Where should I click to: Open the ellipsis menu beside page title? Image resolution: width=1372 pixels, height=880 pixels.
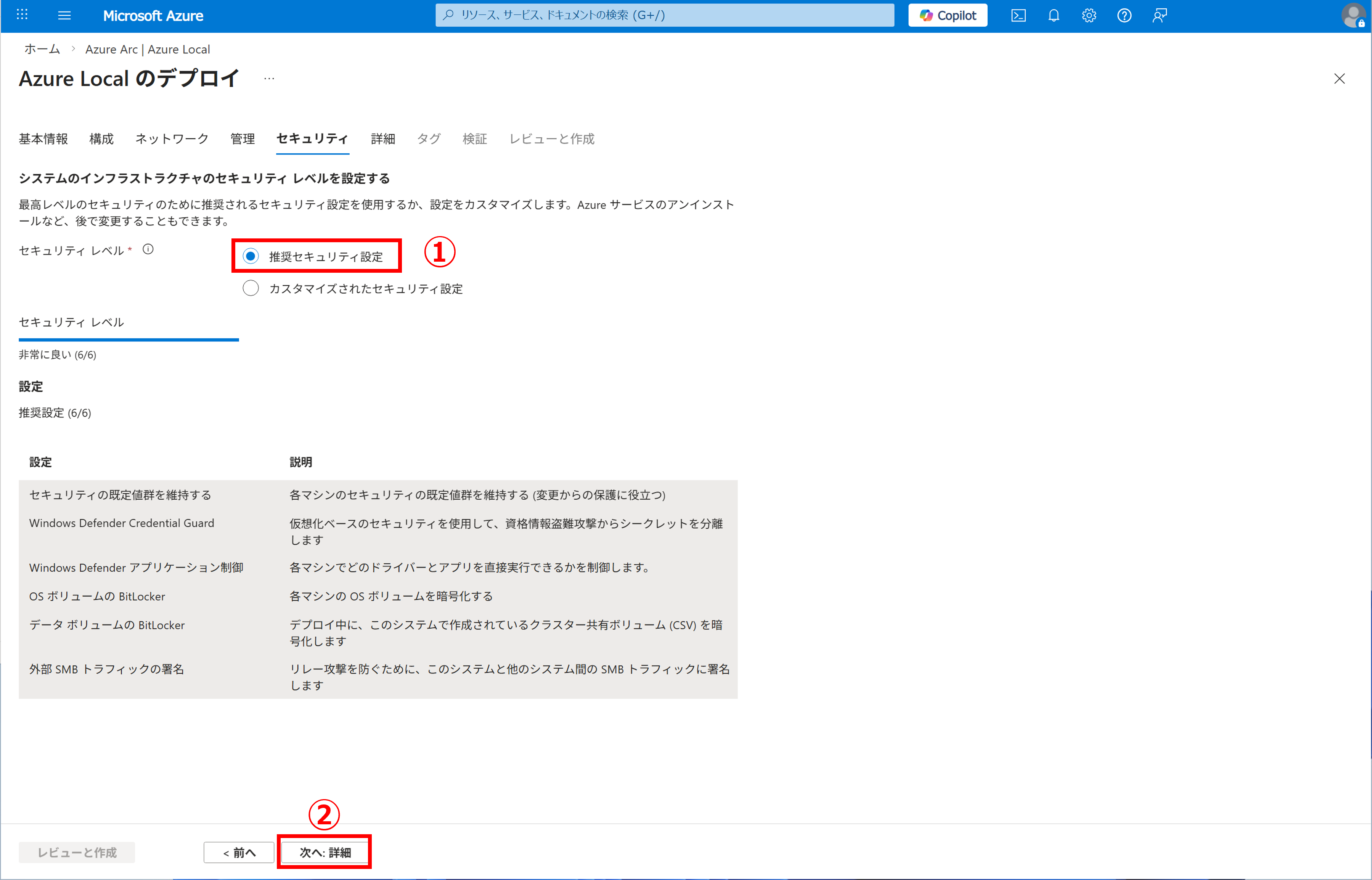coord(269,79)
